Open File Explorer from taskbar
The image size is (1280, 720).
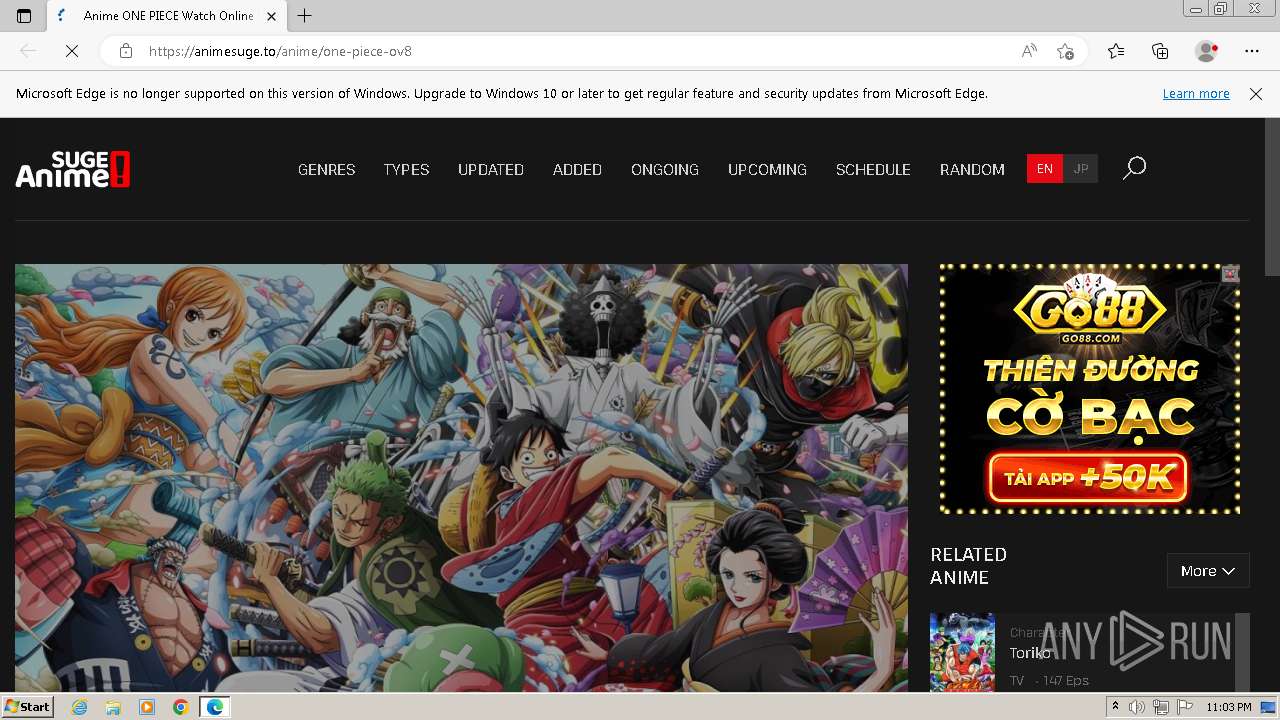coord(113,707)
